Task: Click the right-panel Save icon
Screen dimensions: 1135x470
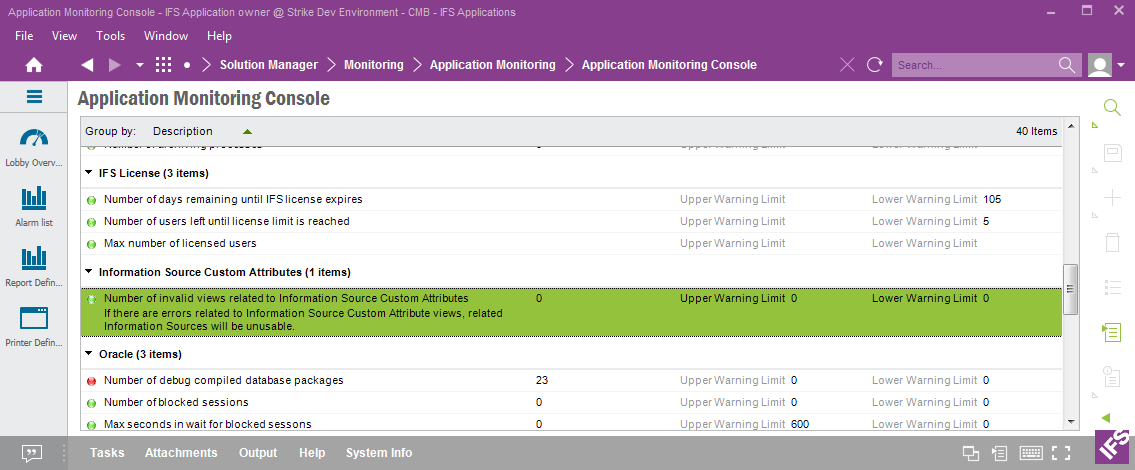Action: coord(1112,153)
